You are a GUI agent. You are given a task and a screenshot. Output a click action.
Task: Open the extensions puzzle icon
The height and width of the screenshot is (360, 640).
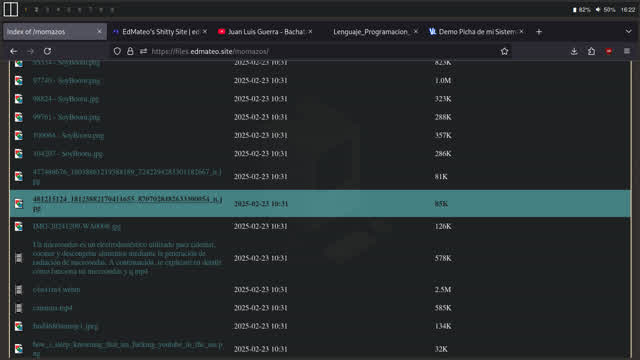(x=591, y=51)
